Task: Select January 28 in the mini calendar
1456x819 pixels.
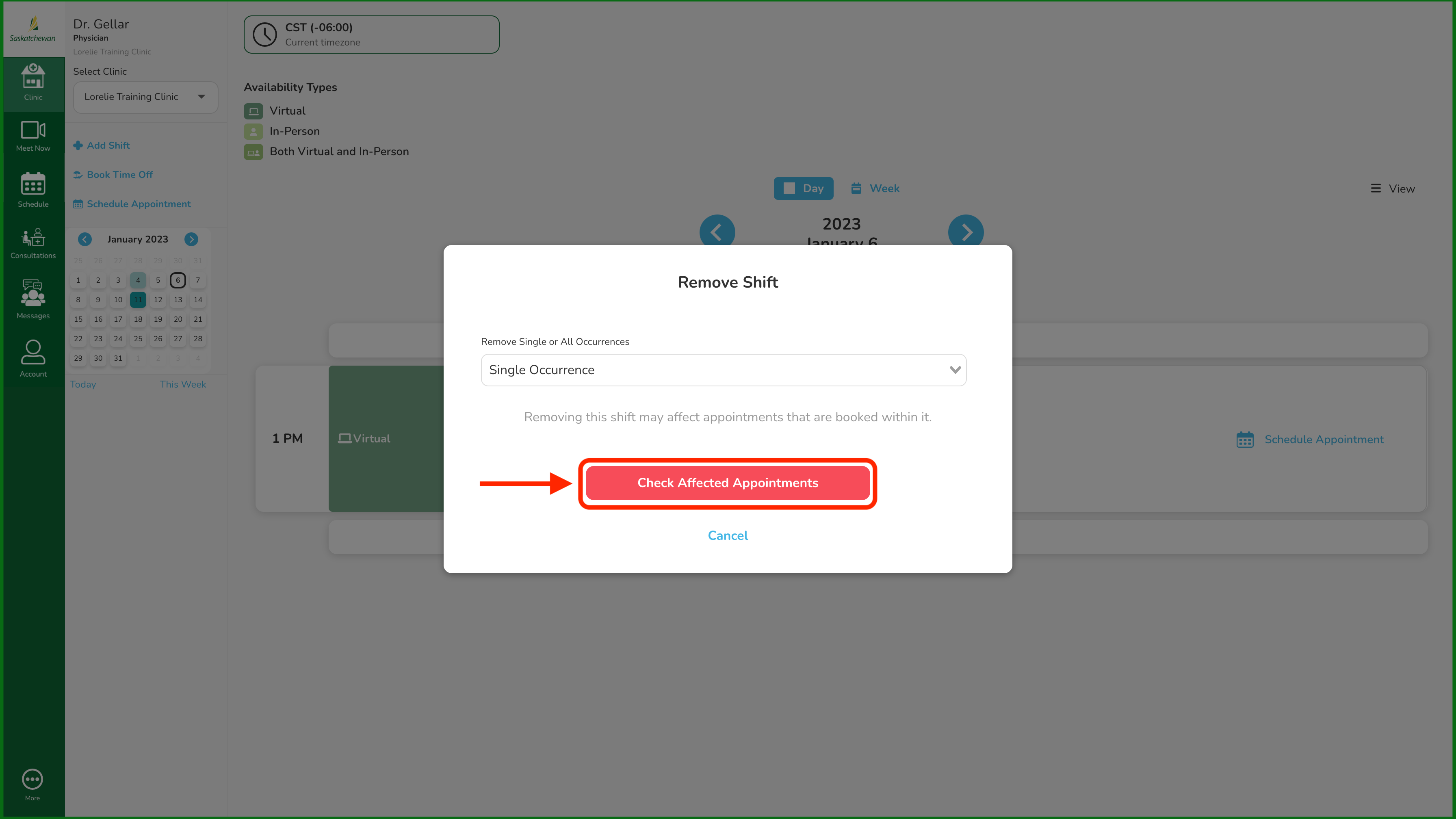Action: [x=198, y=338]
